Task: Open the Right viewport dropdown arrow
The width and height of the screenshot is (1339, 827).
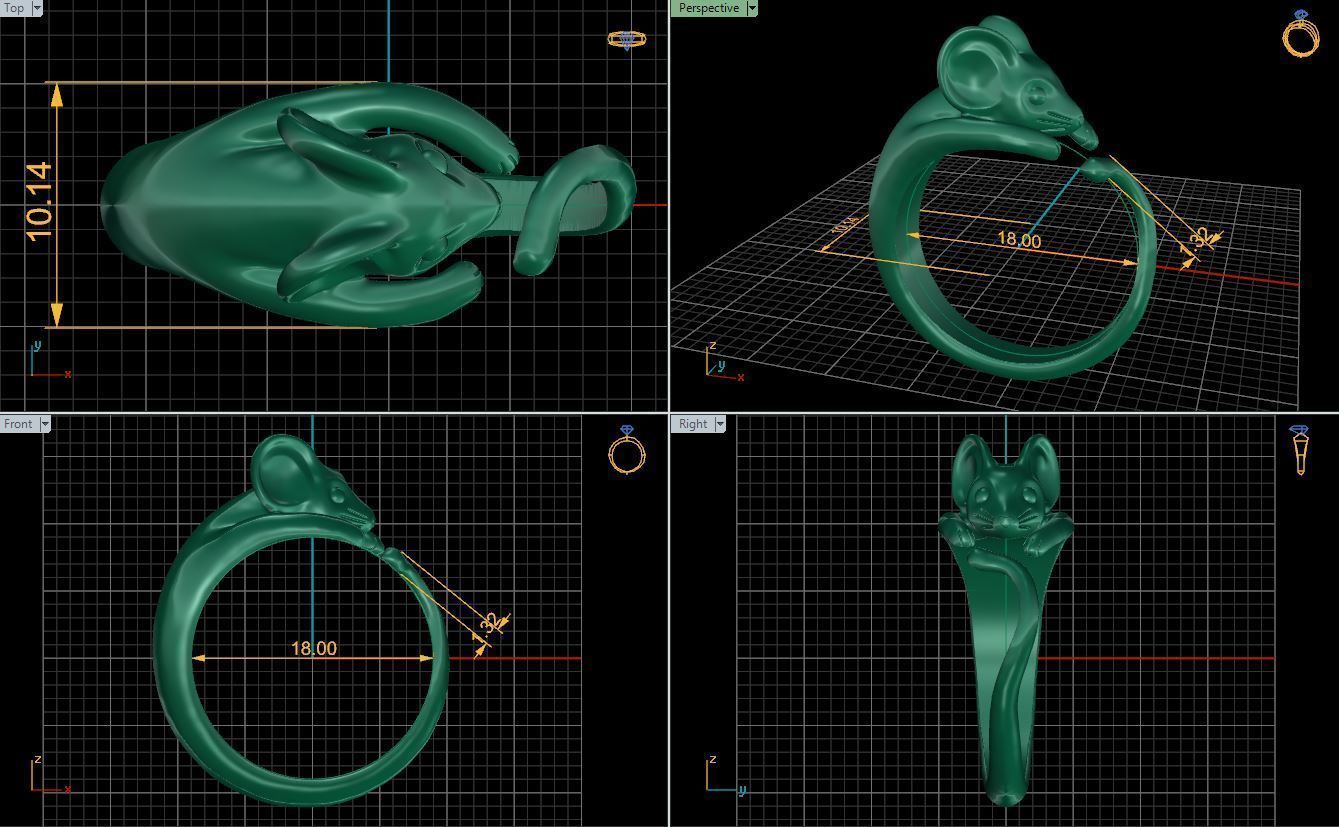Action: 720,424
